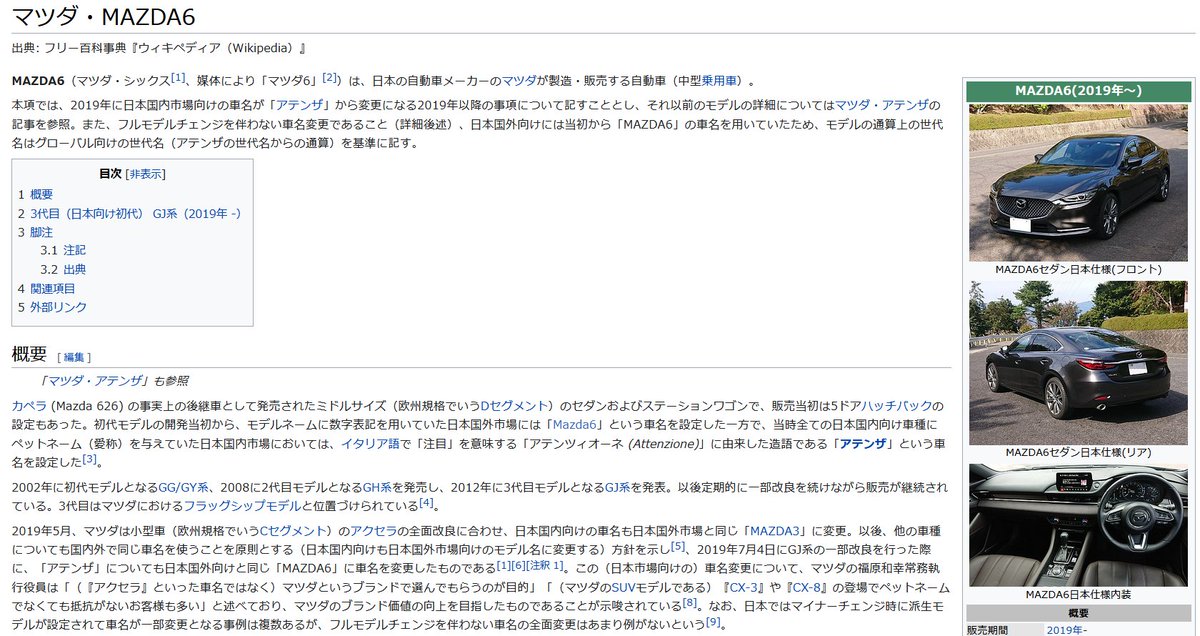The width and height of the screenshot is (1200, 636).
Task: Click the bold アテンザ link in the overview
Action: 862,443
